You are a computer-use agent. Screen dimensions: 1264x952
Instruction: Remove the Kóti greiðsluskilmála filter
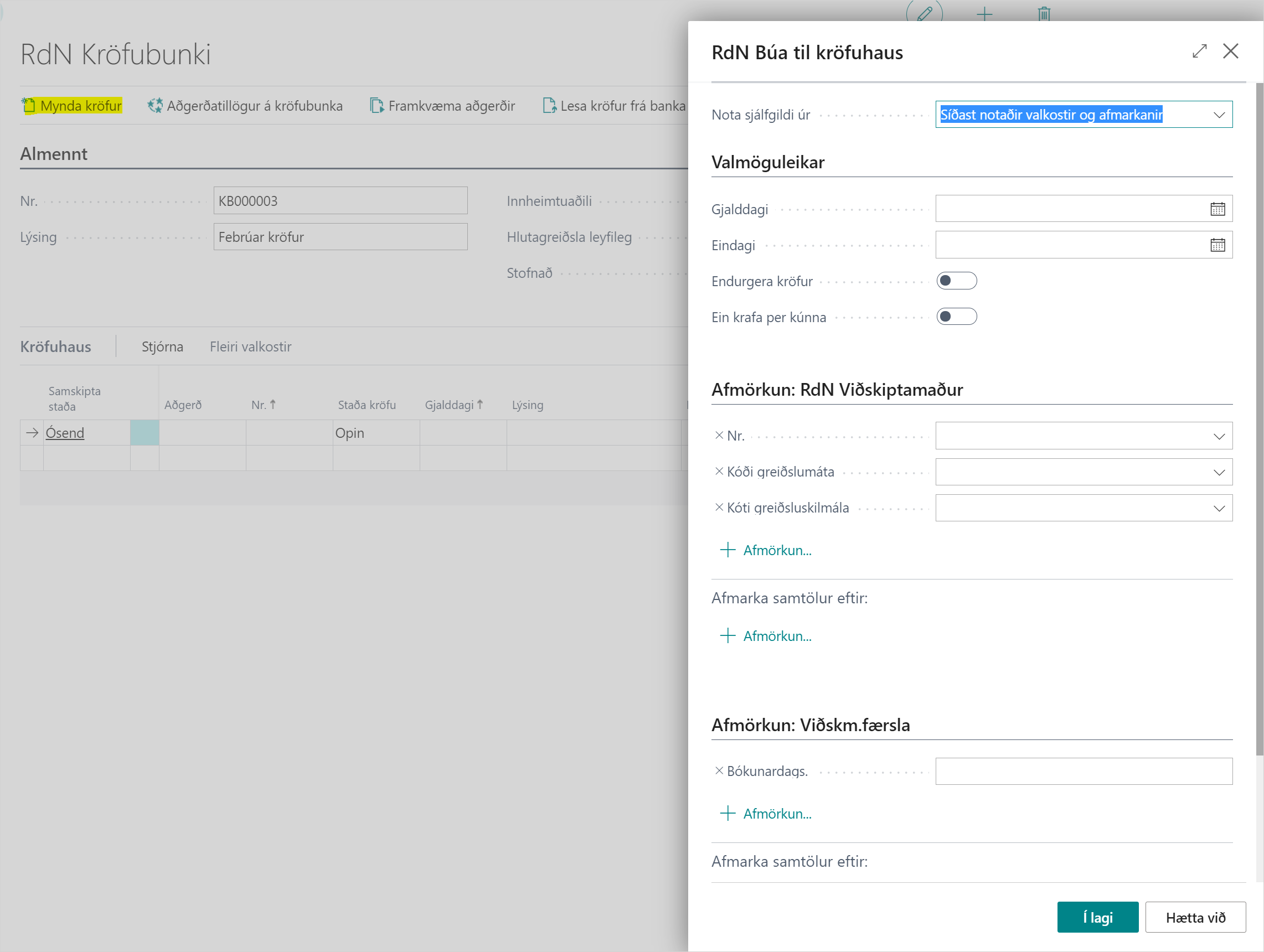pos(719,507)
